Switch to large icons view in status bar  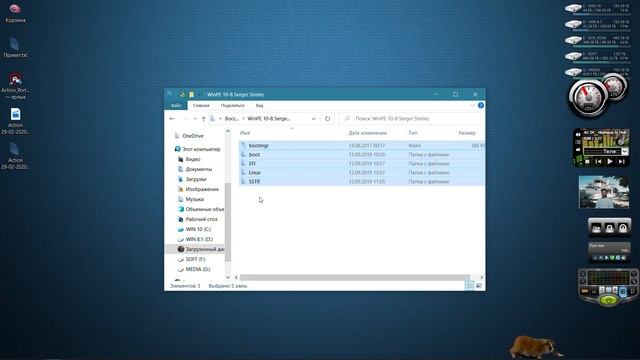tap(479, 286)
